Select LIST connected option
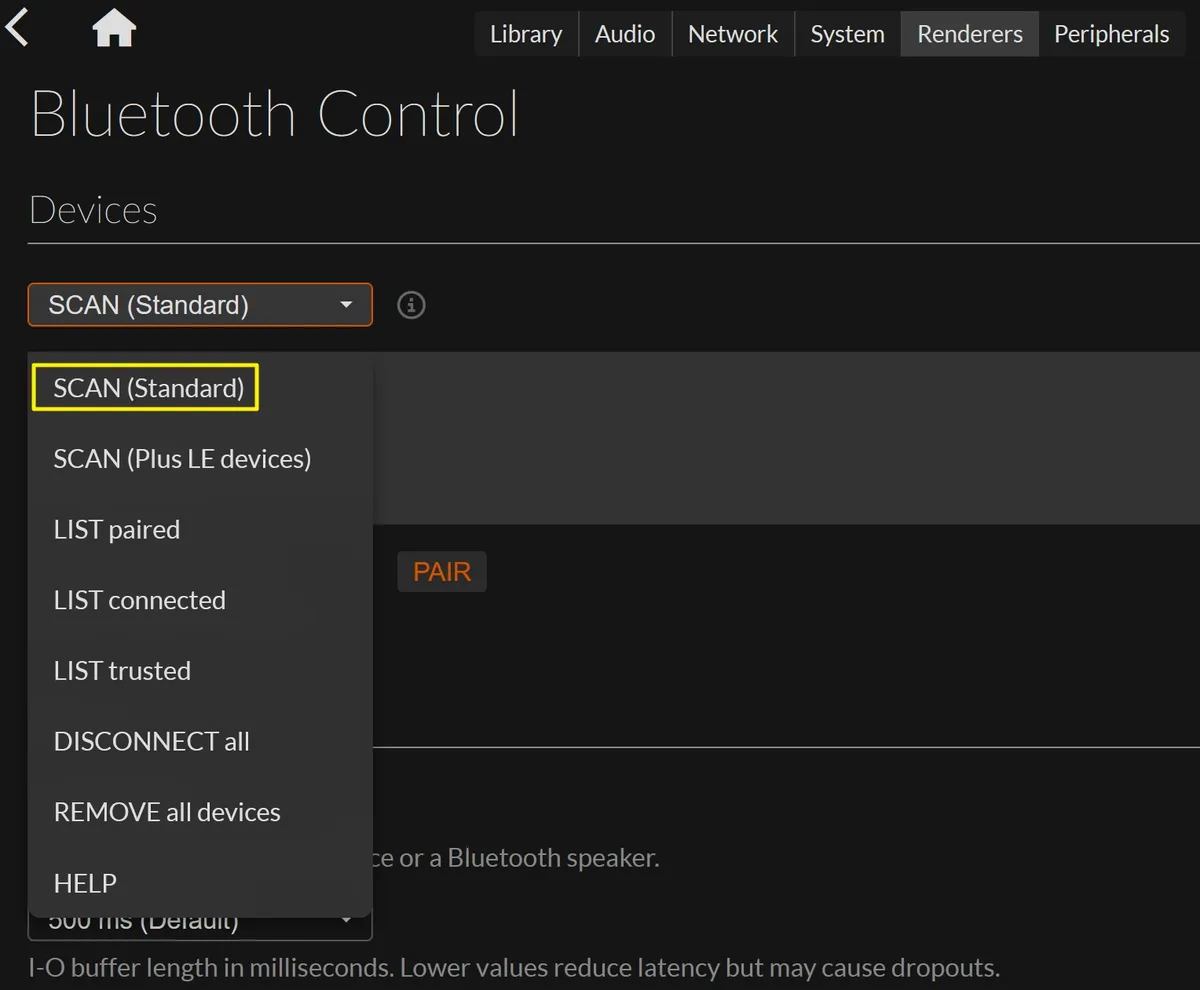Screen dimensions: 1200x990 coord(200,600)
